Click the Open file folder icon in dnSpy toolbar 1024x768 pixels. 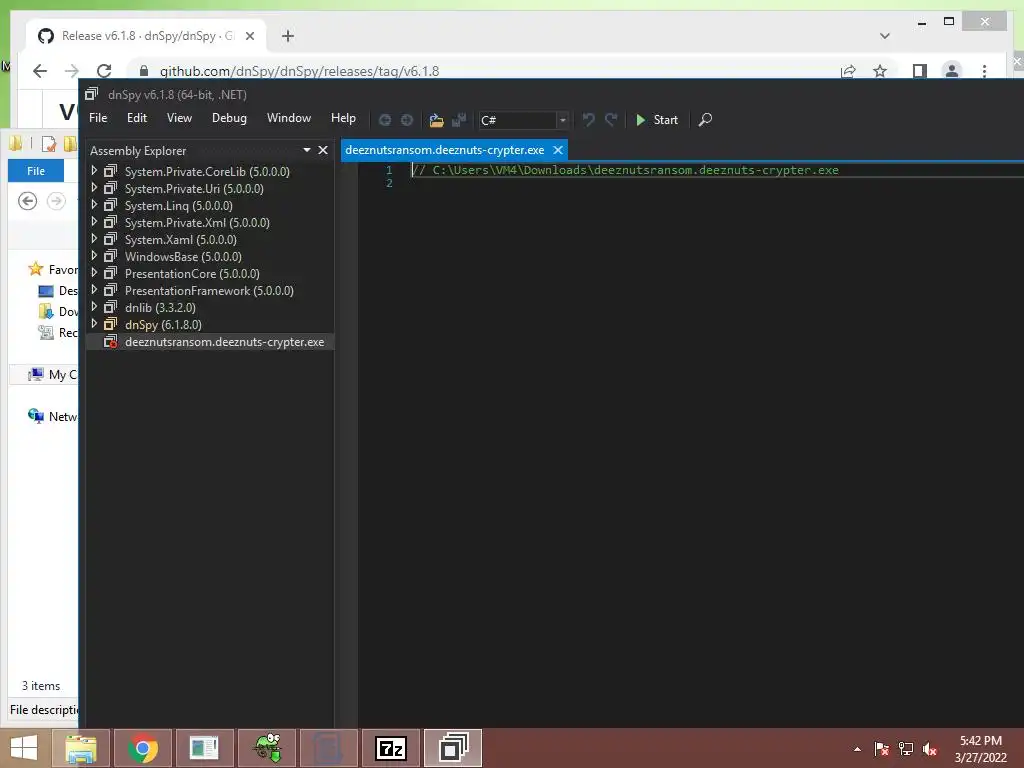436,120
